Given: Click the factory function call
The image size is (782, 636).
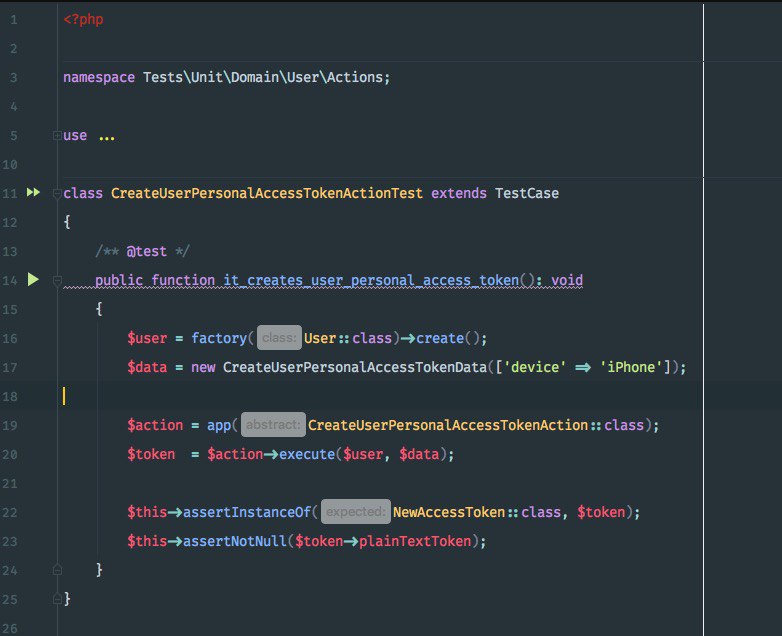Looking at the screenshot, I should click(x=219, y=338).
